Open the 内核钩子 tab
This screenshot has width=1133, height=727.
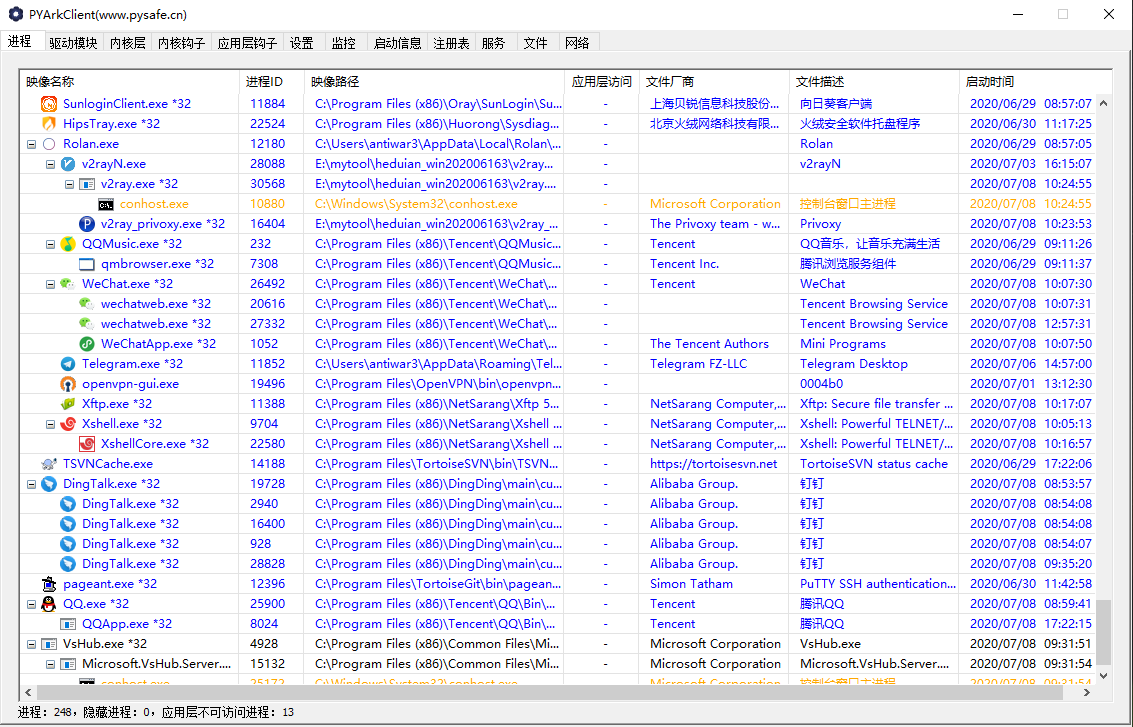181,43
